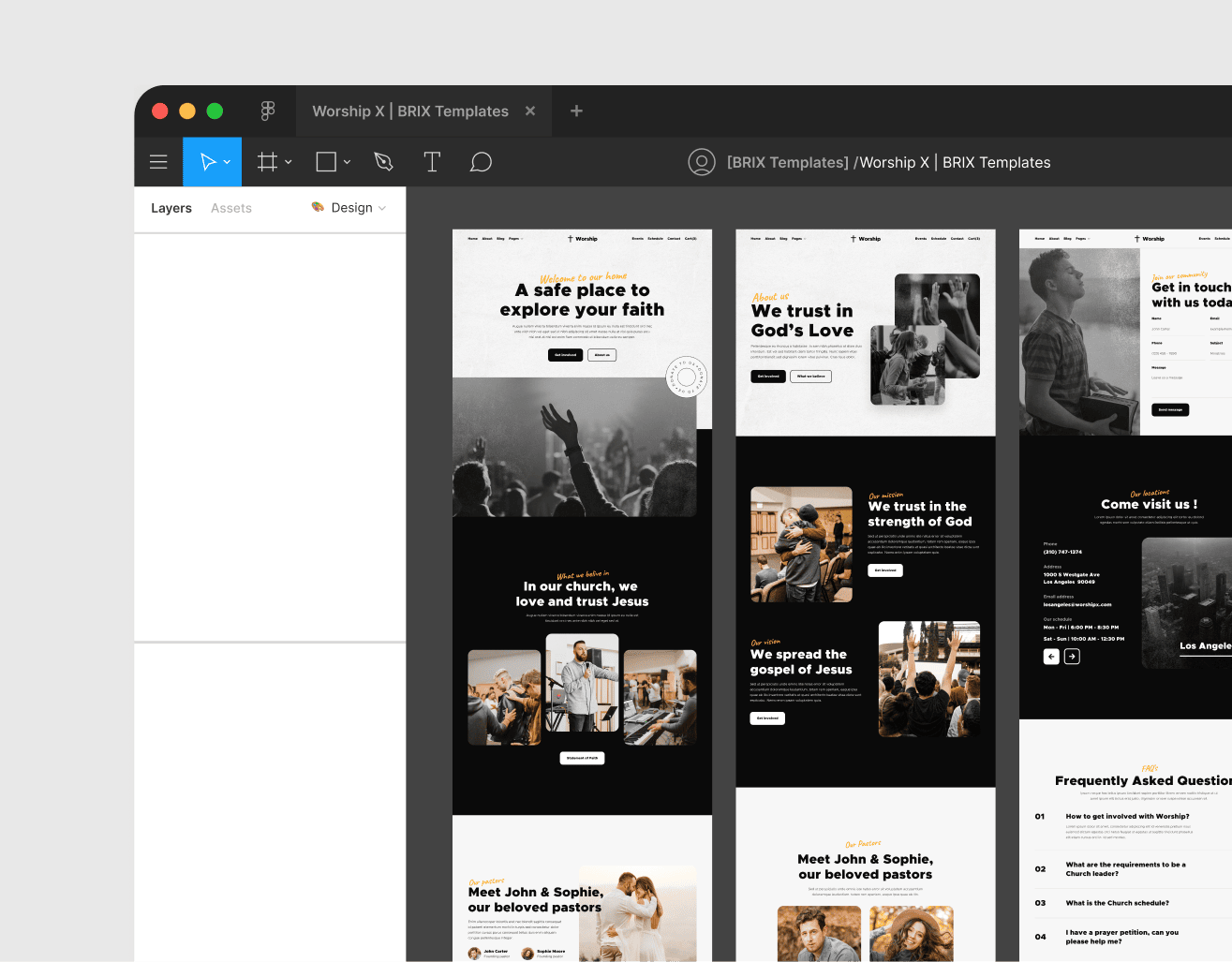Select the Move tool
The height and width of the screenshot is (962, 1232).
207,161
